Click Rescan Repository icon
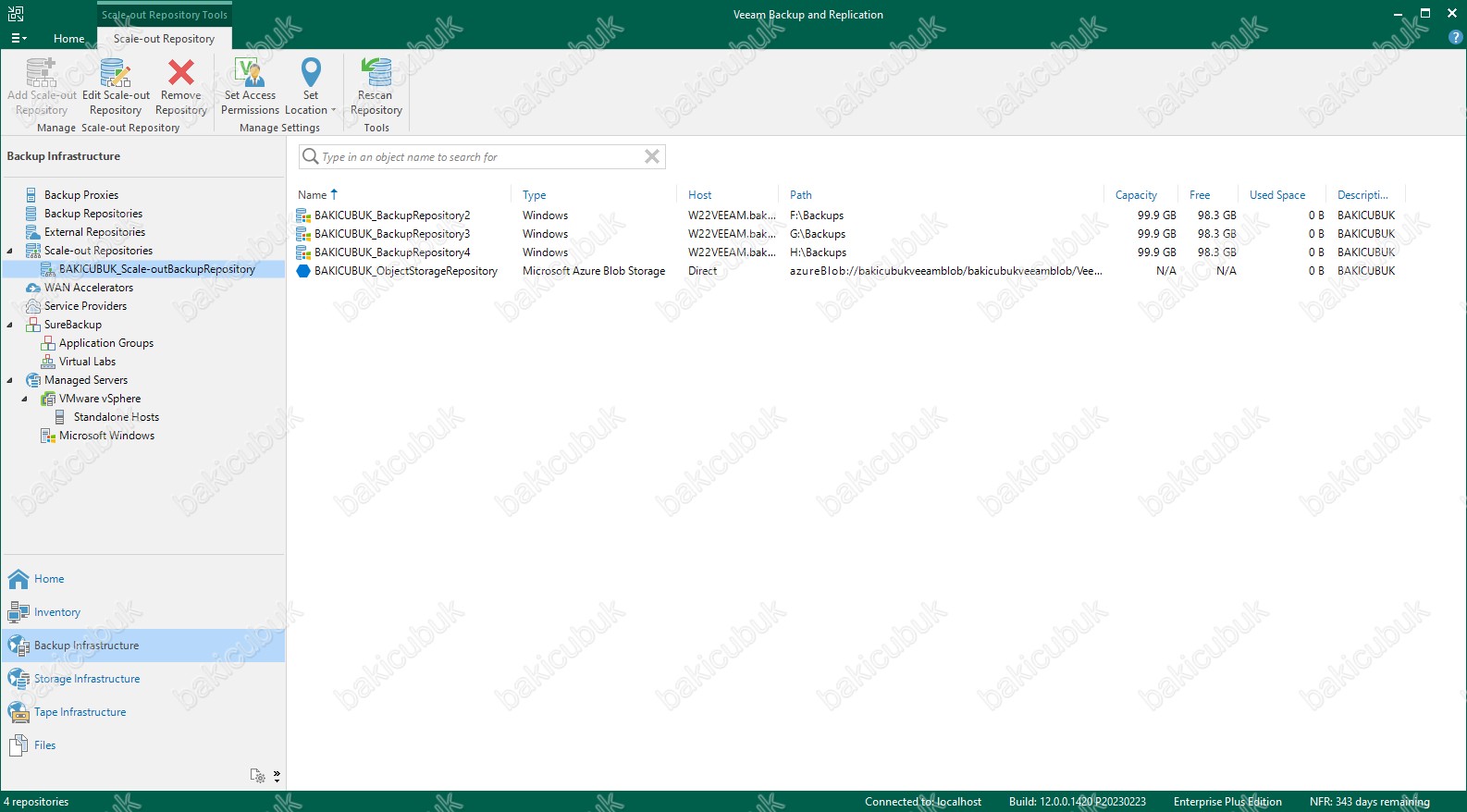This screenshot has height=812, width=1467. pyautogui.click(x=376, y=72)
